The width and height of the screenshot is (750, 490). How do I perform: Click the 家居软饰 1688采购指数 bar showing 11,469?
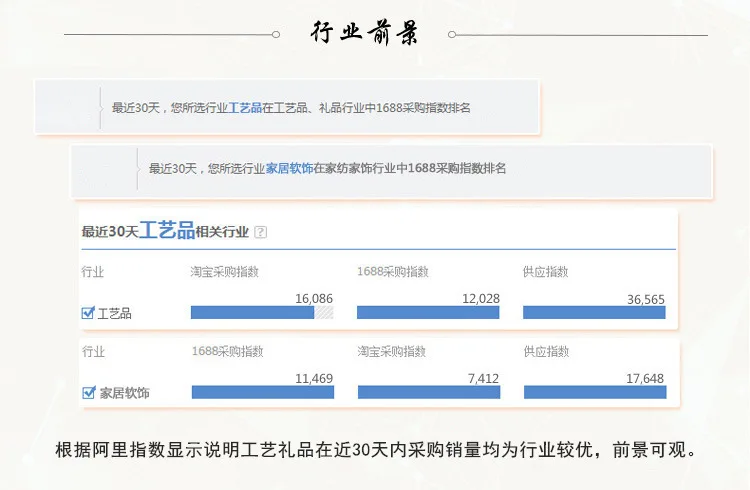tap(263, 392)
